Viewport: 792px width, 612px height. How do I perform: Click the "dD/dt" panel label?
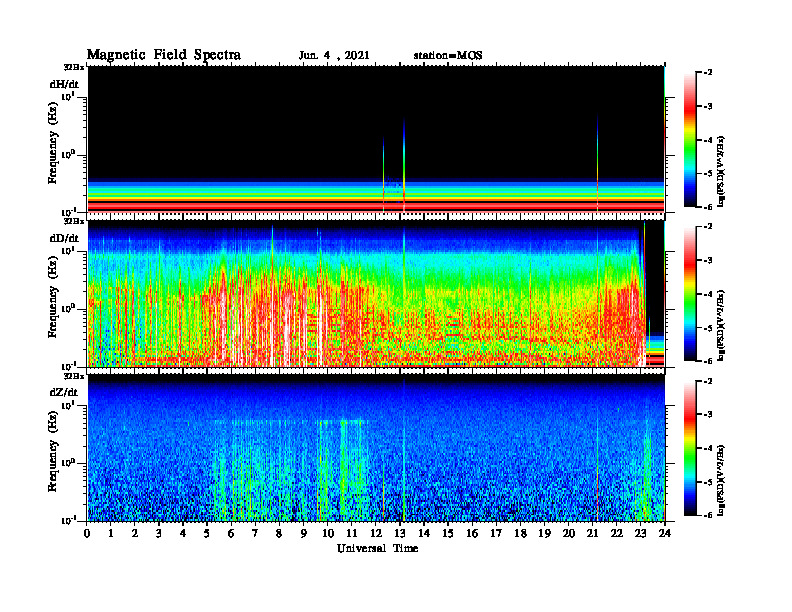pos(64,238)
